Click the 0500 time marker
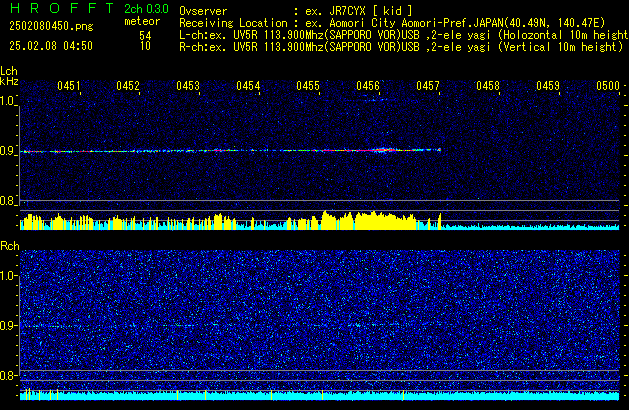The height and width of the screenshot is (410, 629). point(608,86)
